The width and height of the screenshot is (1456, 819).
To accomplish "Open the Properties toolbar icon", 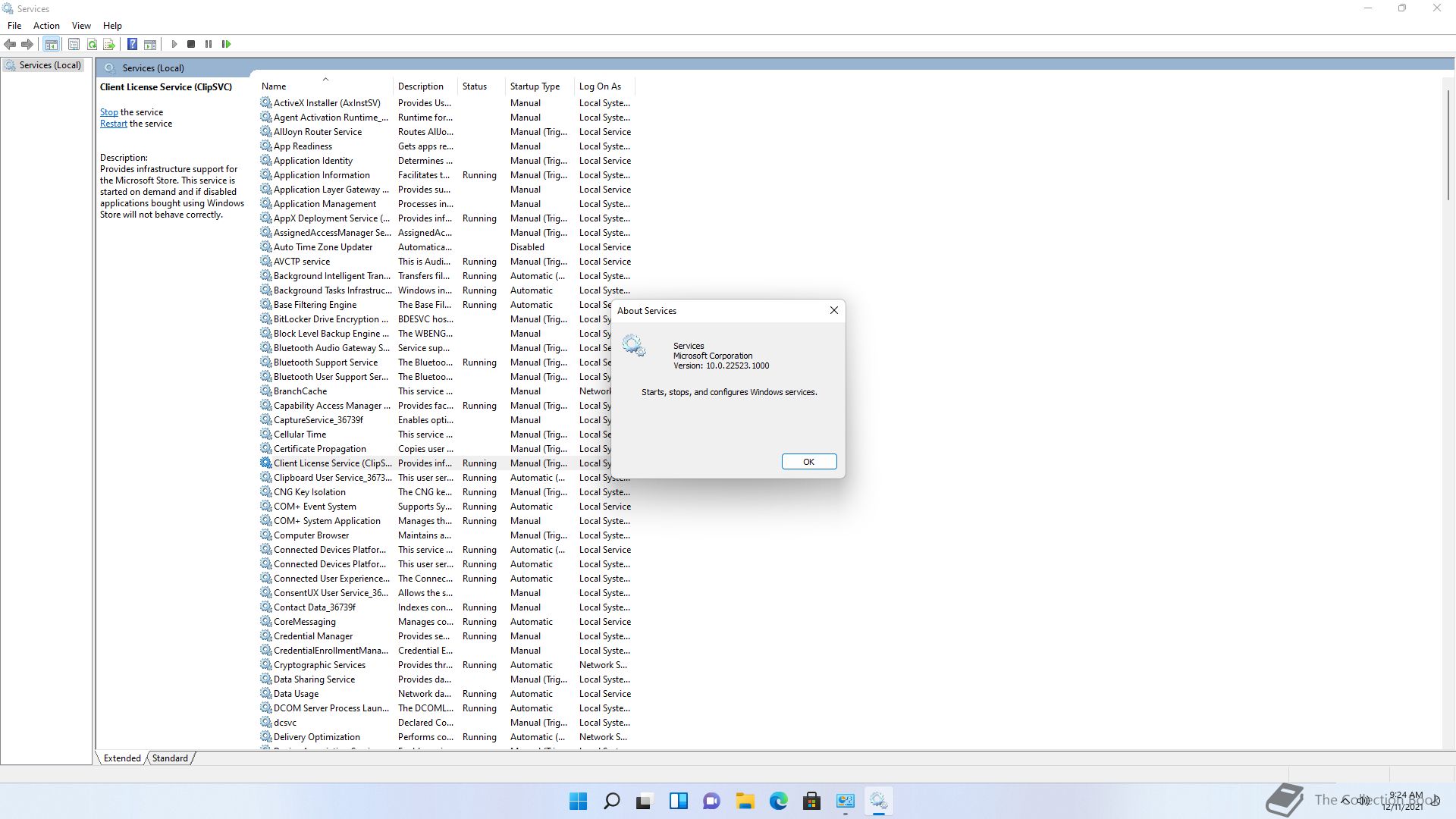I will [74, 44].
